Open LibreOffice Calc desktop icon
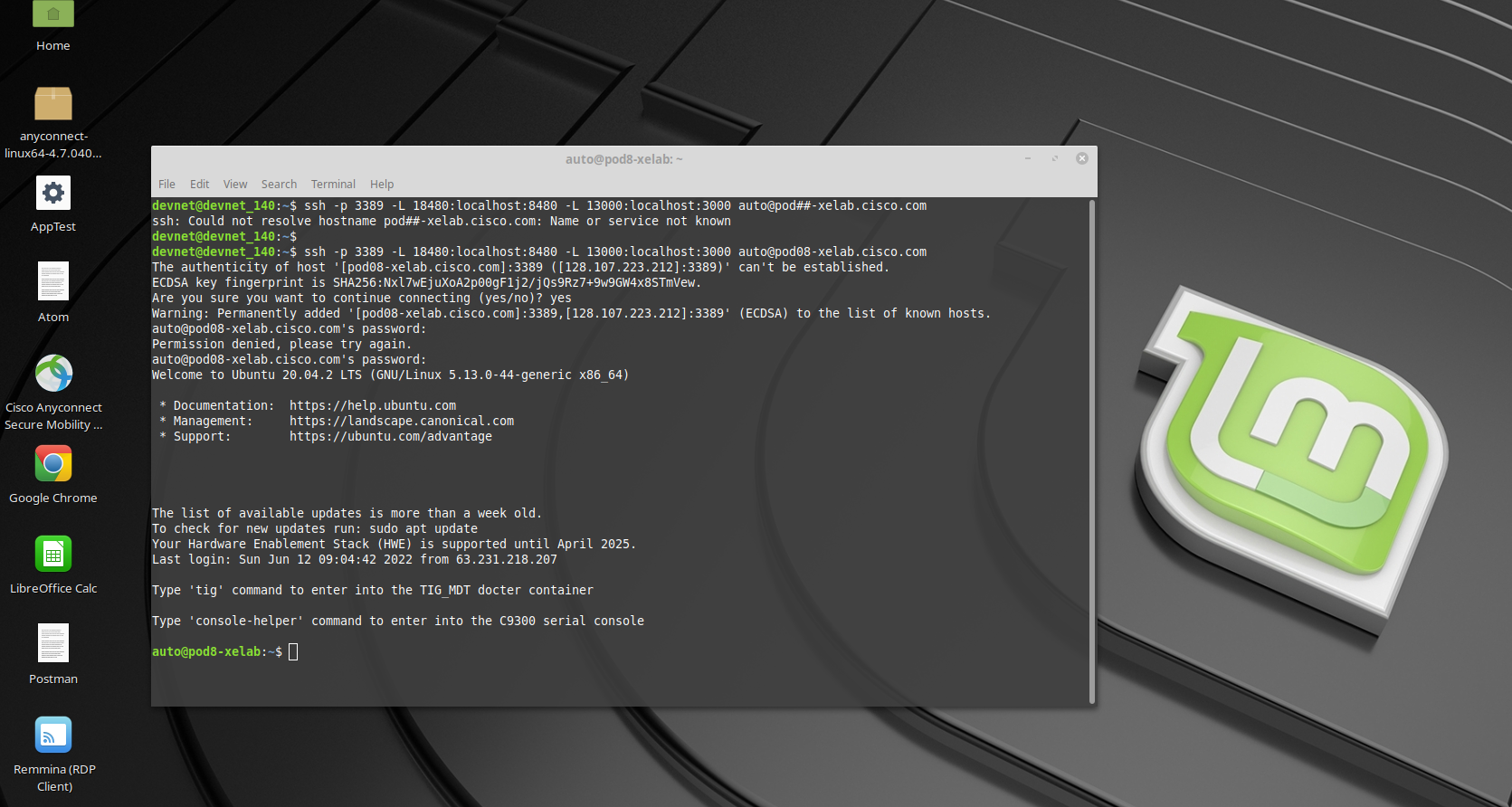The height and width of the screenshot is (807, 1512). 53,554
